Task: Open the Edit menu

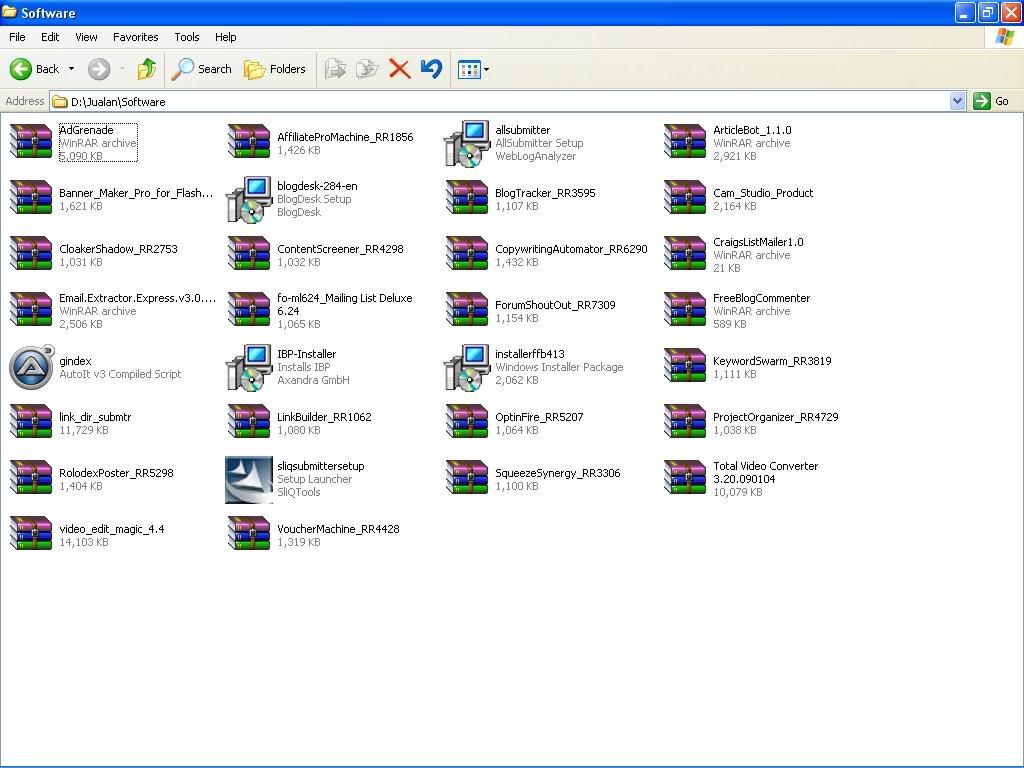Action: coord(50,37)
